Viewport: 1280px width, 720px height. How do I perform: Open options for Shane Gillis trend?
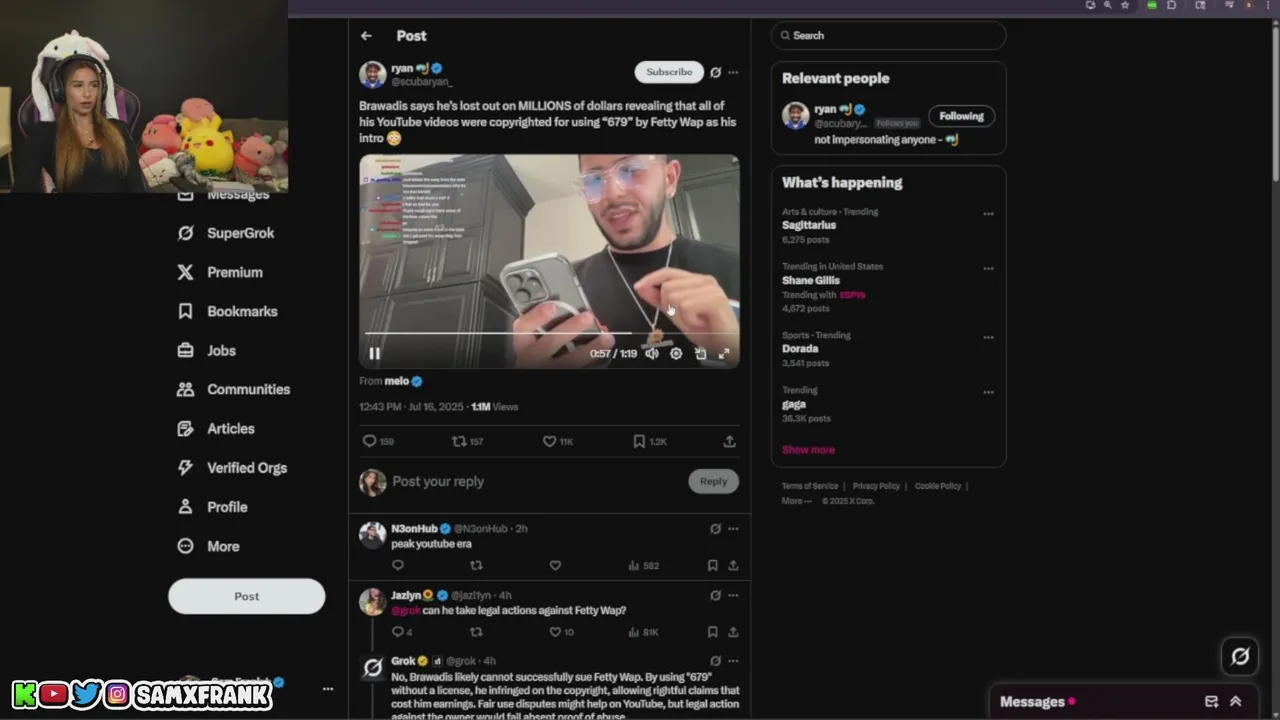point(988,268)
